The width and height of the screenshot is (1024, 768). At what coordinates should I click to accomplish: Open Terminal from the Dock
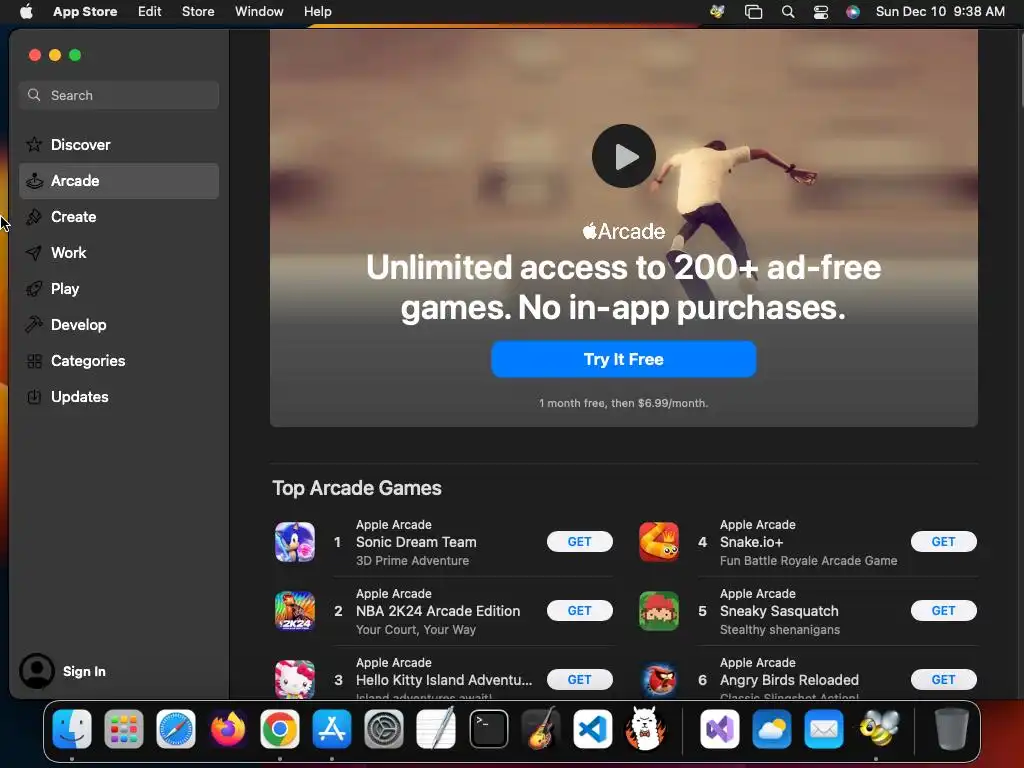[x=488, y=728]
